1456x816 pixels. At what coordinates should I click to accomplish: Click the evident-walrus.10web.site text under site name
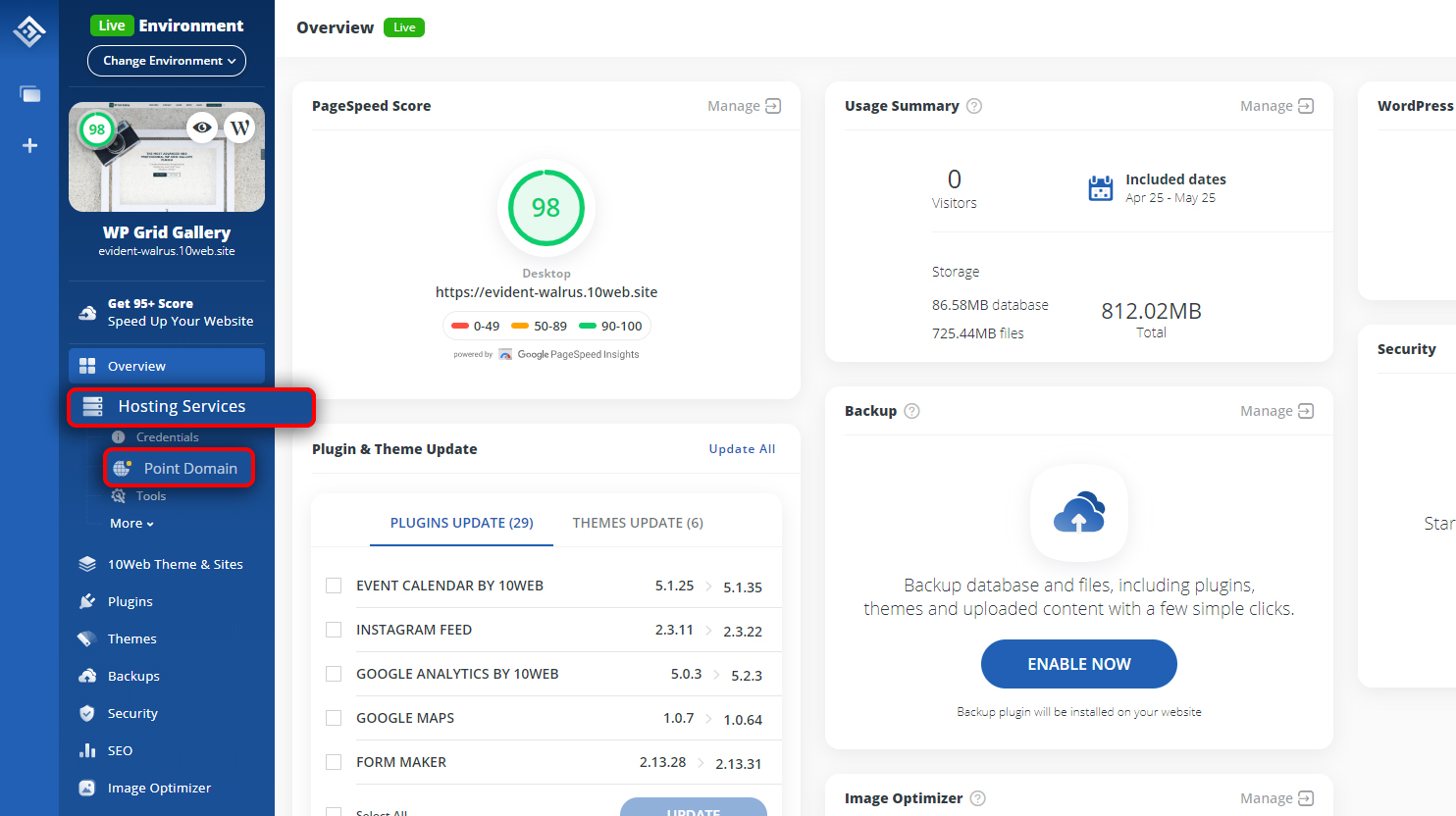(167, 251)
